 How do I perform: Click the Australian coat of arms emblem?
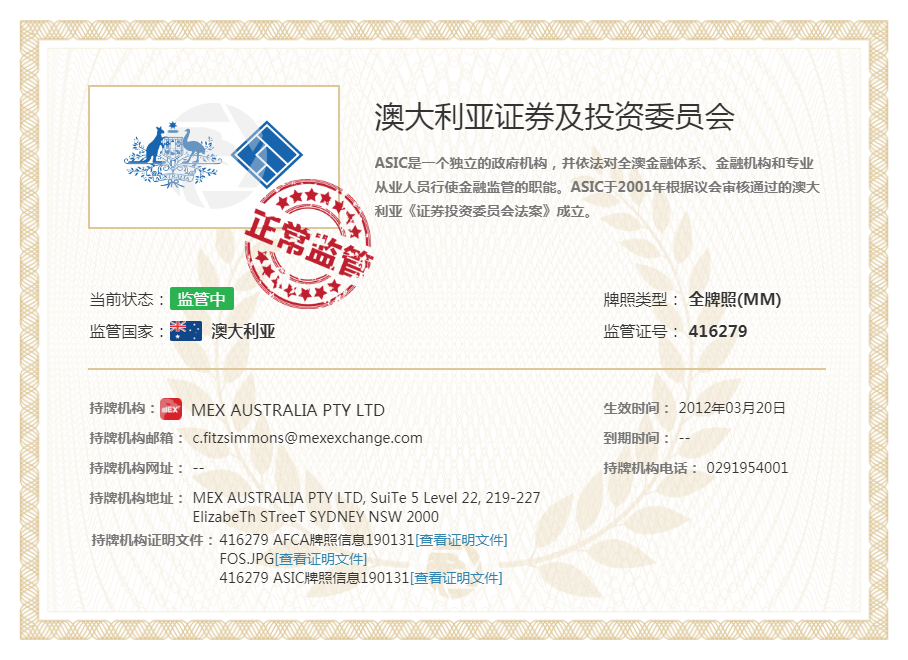[170, 155]
